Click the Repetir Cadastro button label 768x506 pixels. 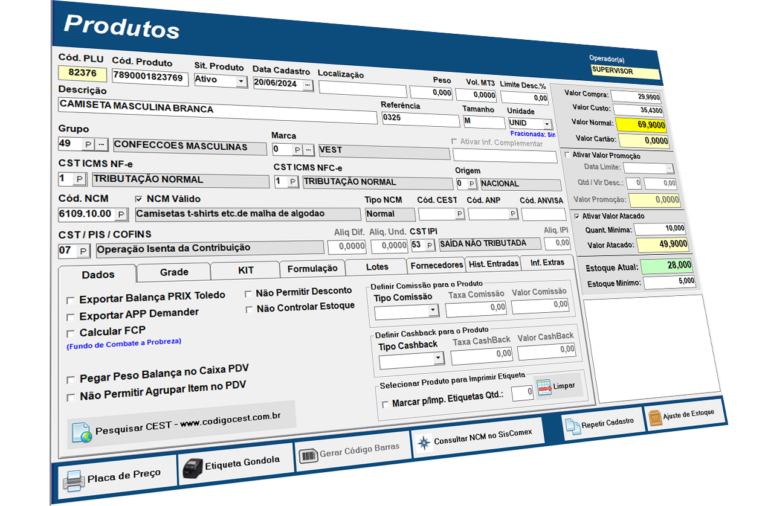(x=607, y=422)
